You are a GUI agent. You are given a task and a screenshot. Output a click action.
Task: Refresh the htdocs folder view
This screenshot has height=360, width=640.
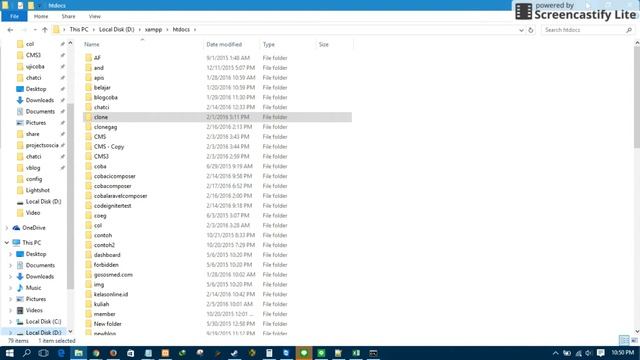pos(531,30)
